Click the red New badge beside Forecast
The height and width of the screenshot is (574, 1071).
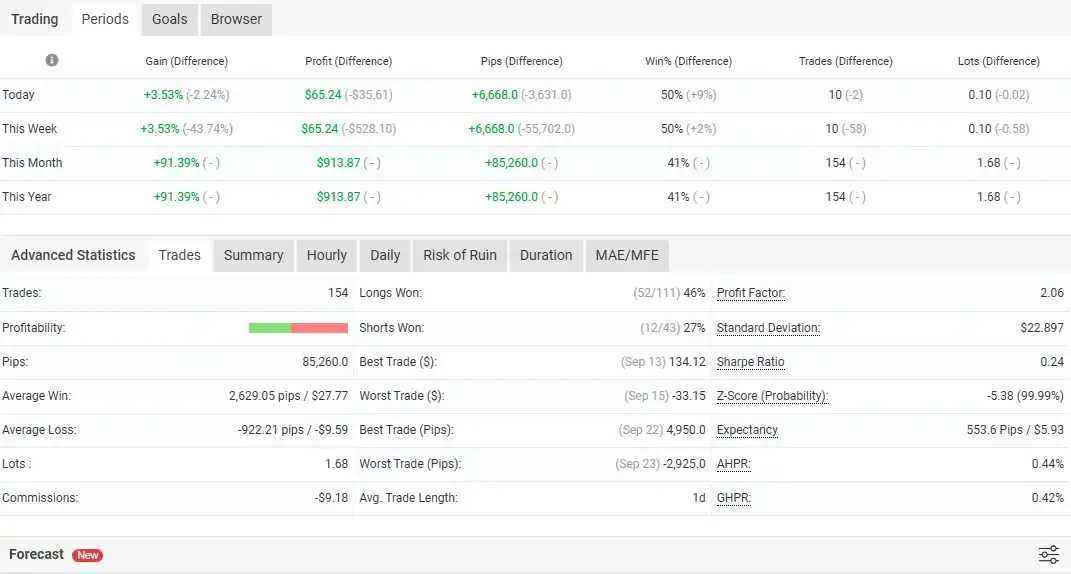coord(88,555)
